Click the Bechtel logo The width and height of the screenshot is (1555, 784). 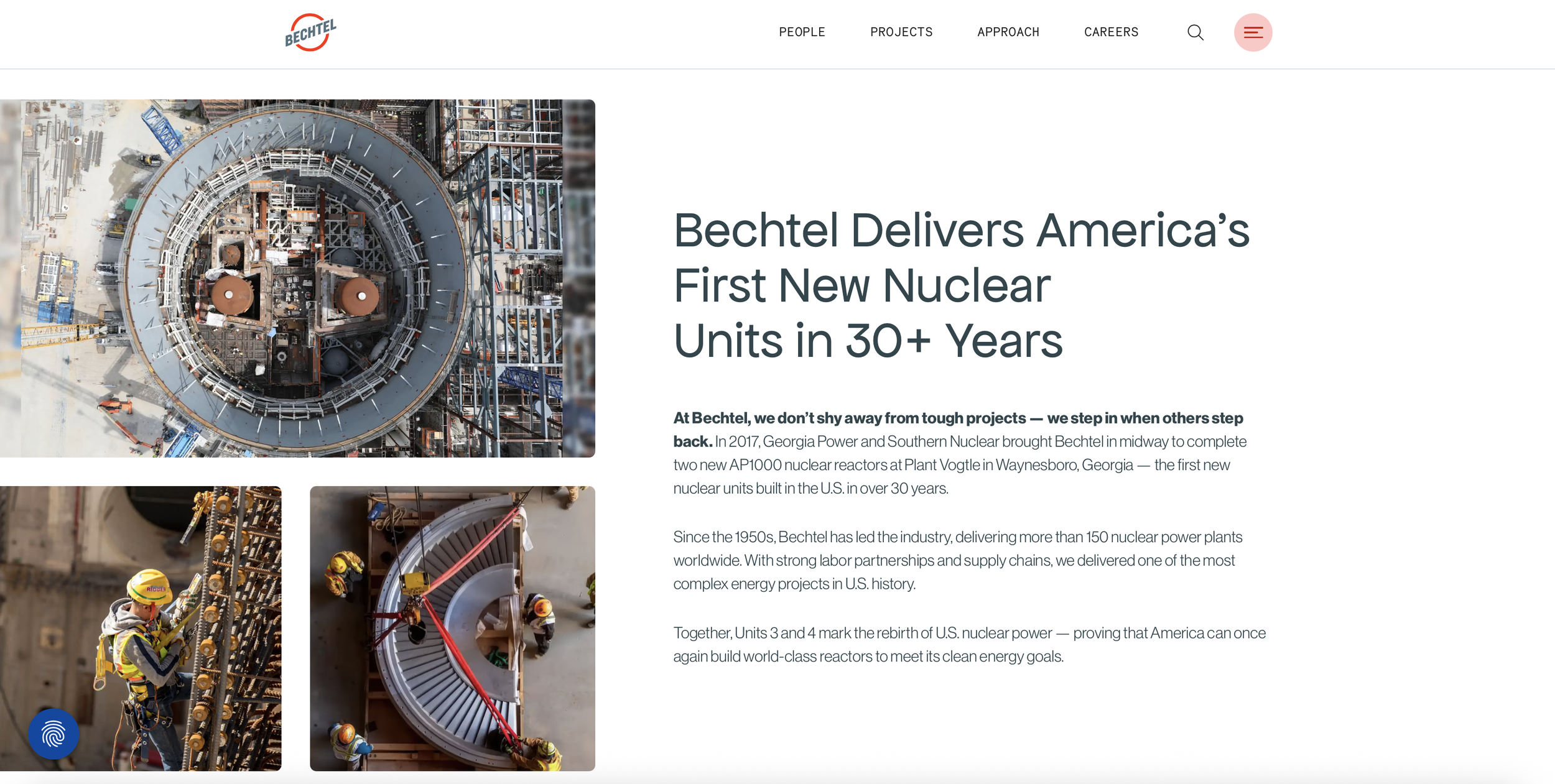[310, 32]
